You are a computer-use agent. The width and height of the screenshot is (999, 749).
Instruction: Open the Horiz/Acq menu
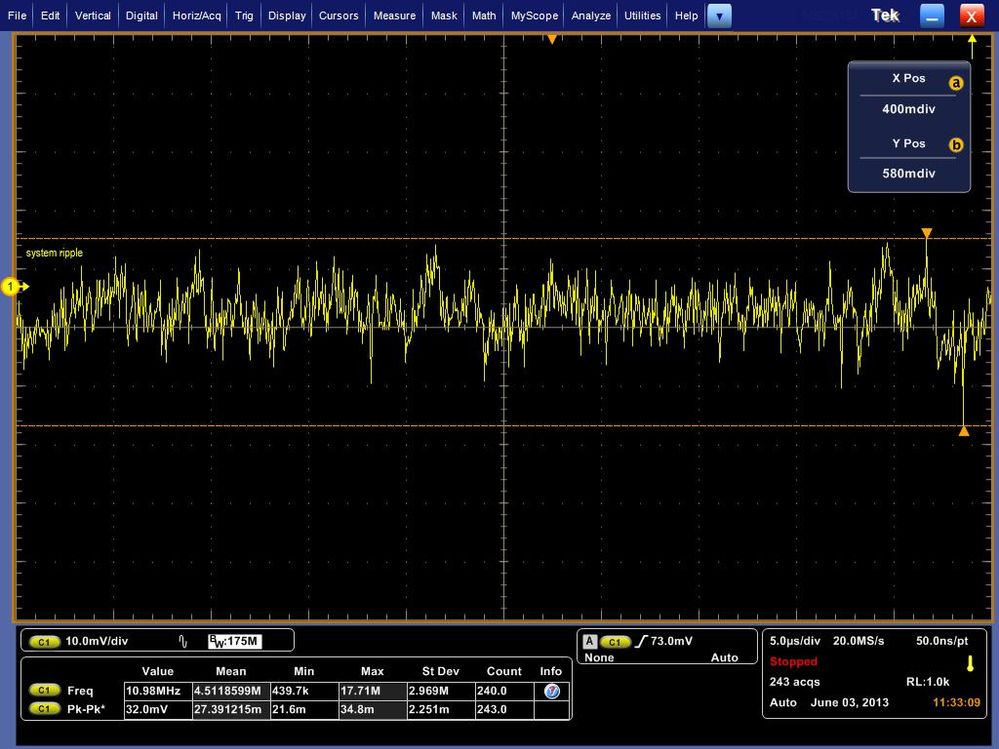[x=196, y=15]
